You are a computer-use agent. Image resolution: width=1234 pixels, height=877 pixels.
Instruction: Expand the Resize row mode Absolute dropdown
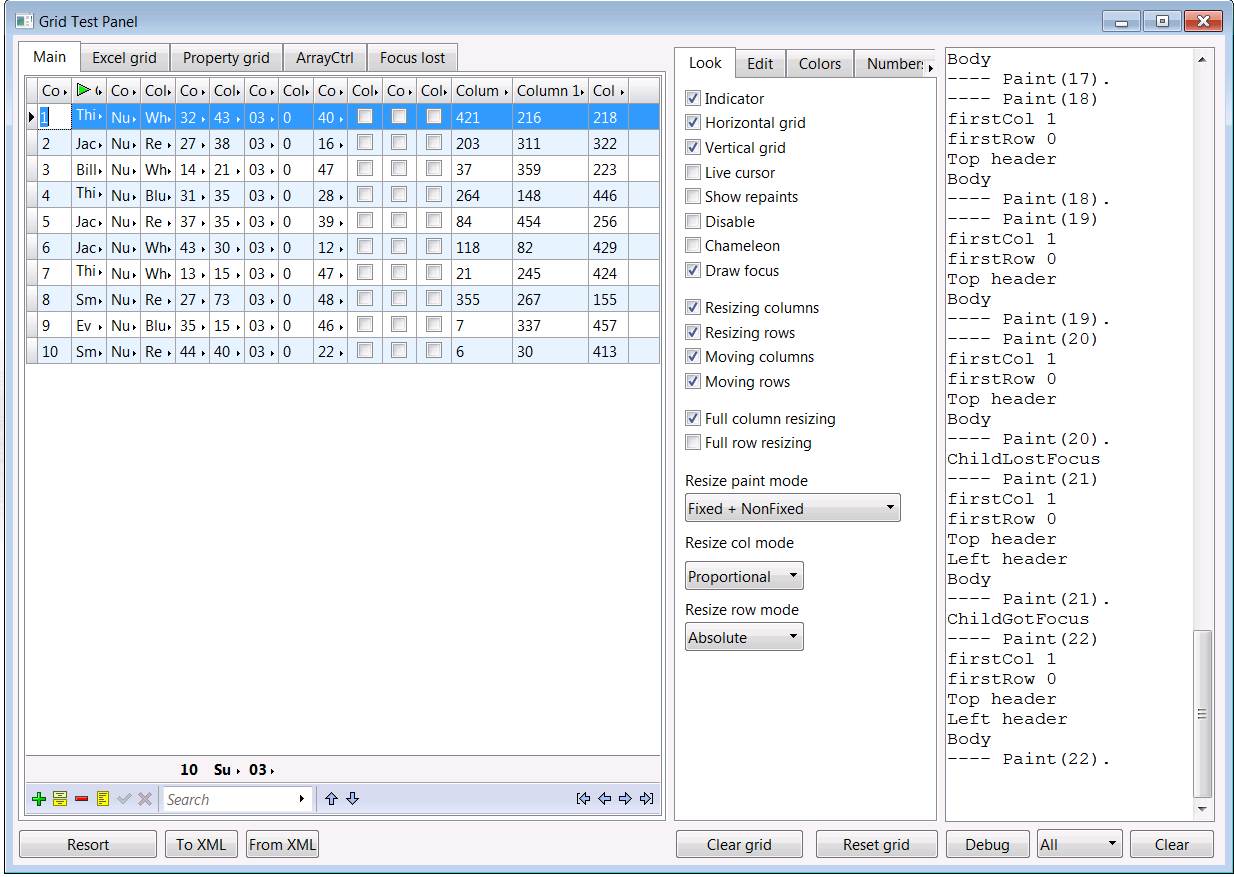tap(744, 637)
